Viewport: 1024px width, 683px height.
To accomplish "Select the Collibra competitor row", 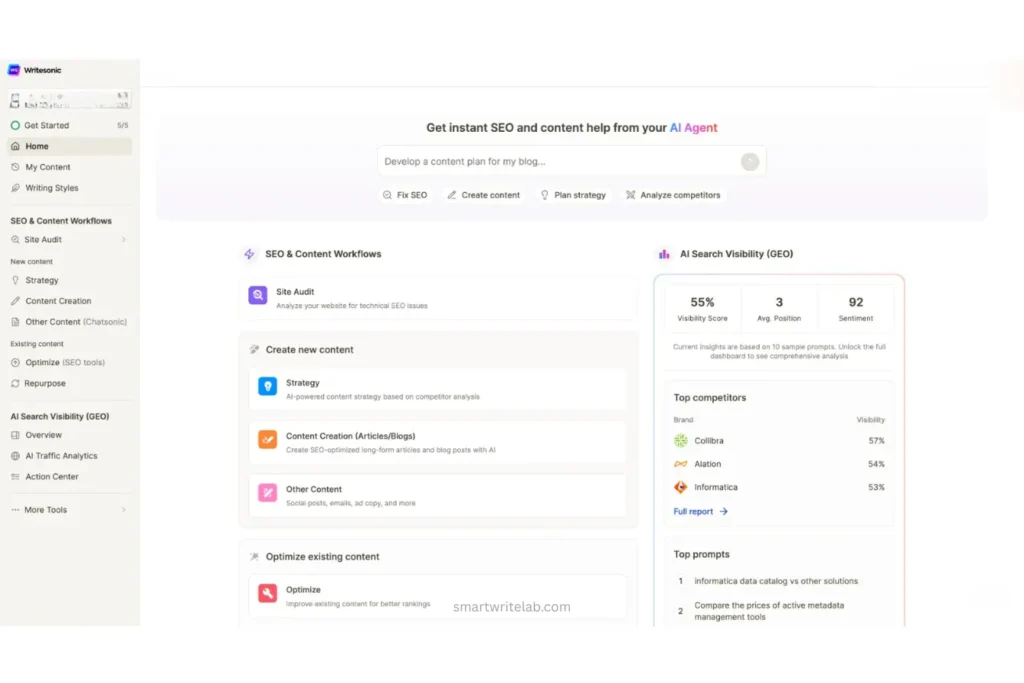I will (779, 441).
